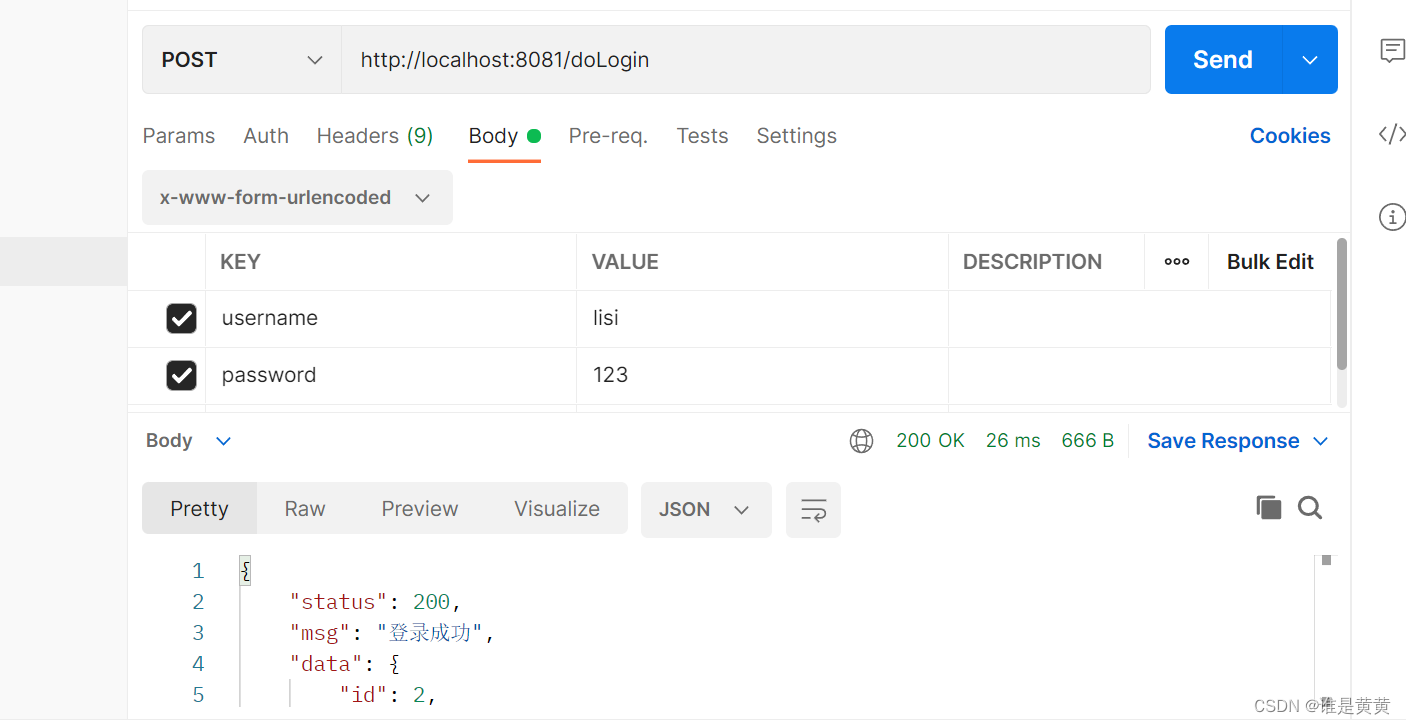Click the username row description cell
This screenshot has height=724, width=1406.
tap(1139, 319)
